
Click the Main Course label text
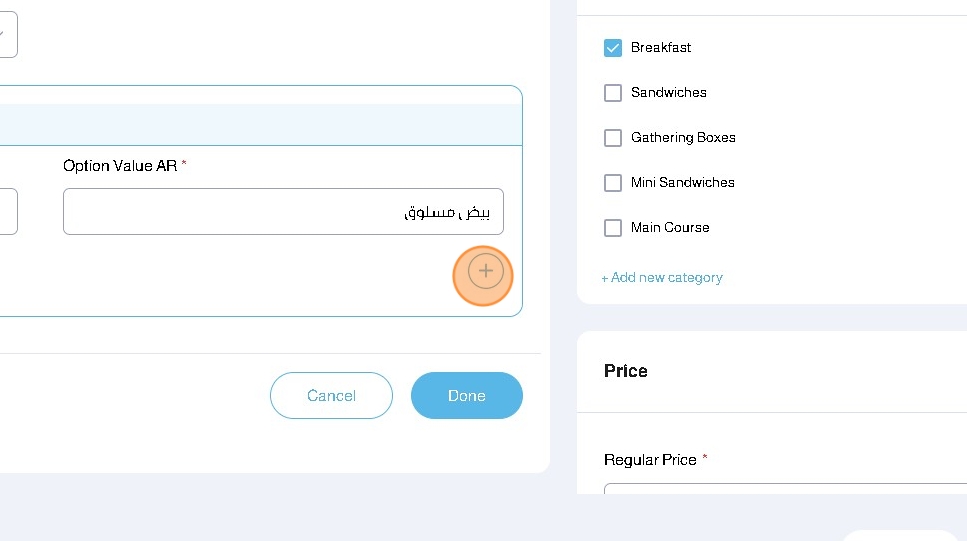click(670, 228)
